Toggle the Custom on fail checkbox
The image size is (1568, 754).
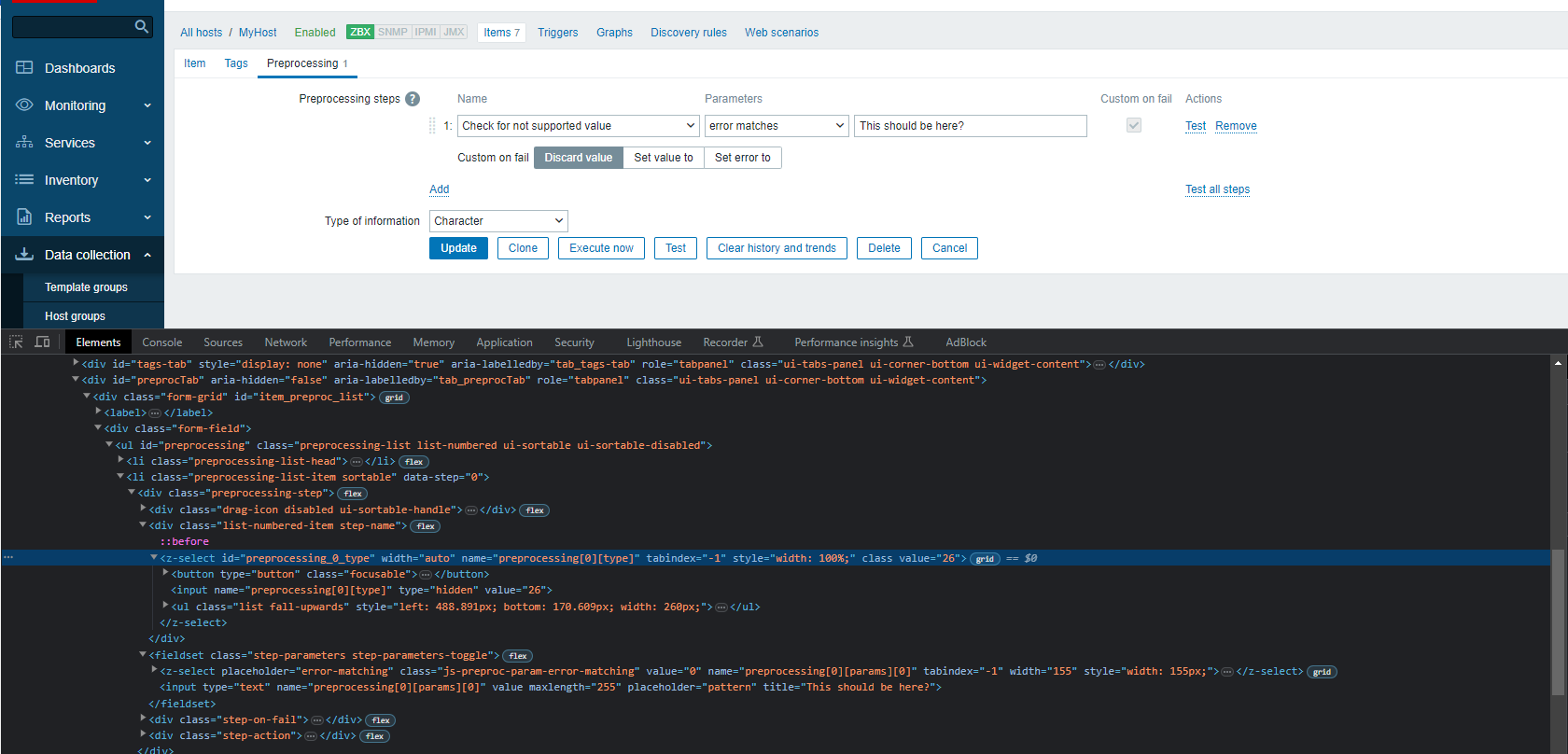coord(1134,125)
